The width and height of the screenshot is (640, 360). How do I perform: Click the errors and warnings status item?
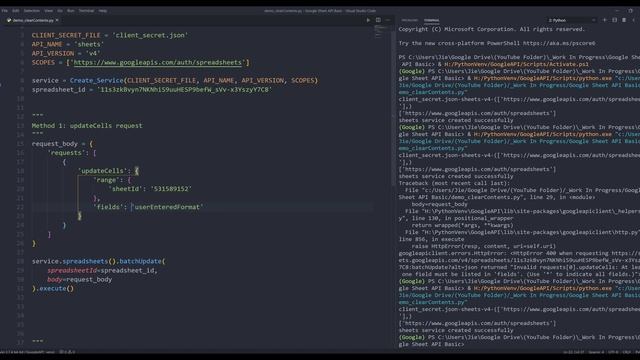coord(67,352)
